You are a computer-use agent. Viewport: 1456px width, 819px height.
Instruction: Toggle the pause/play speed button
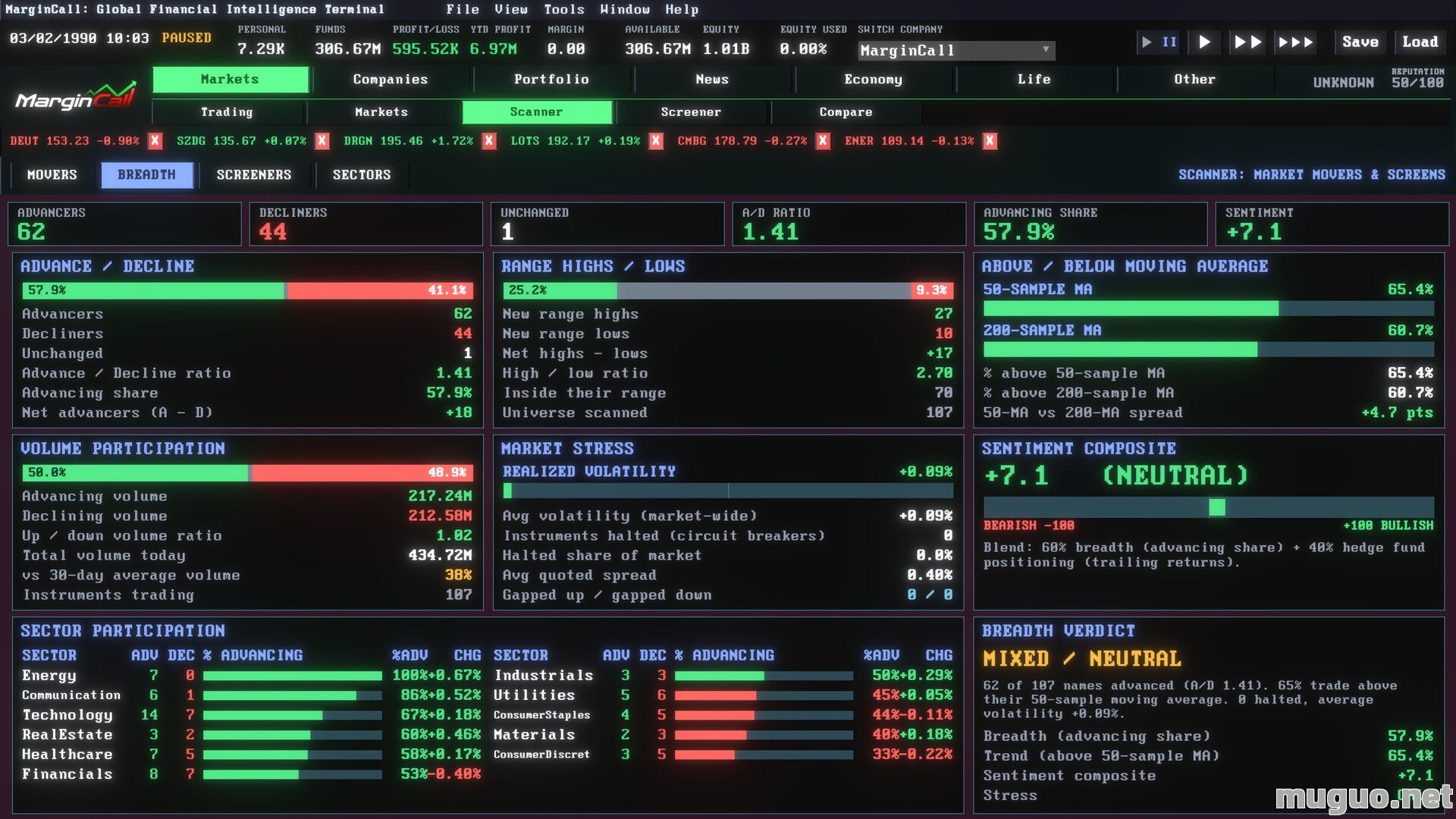1159,42
